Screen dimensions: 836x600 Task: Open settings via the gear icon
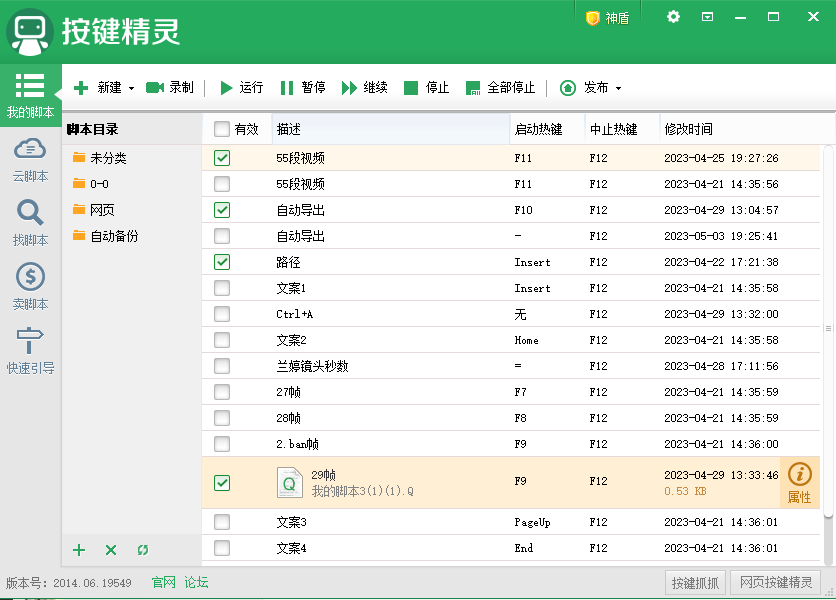coord(673,17)
